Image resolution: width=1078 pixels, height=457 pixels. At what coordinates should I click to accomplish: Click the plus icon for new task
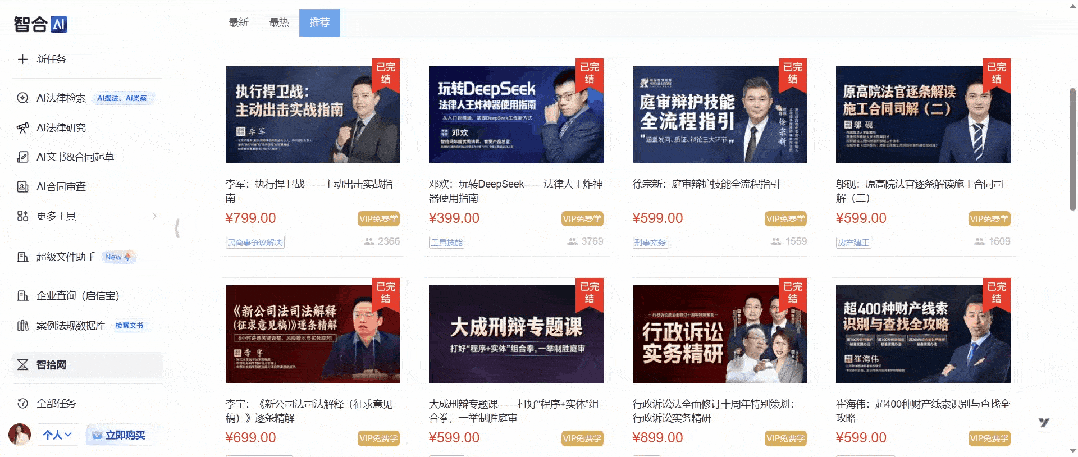tap(23, 58)
